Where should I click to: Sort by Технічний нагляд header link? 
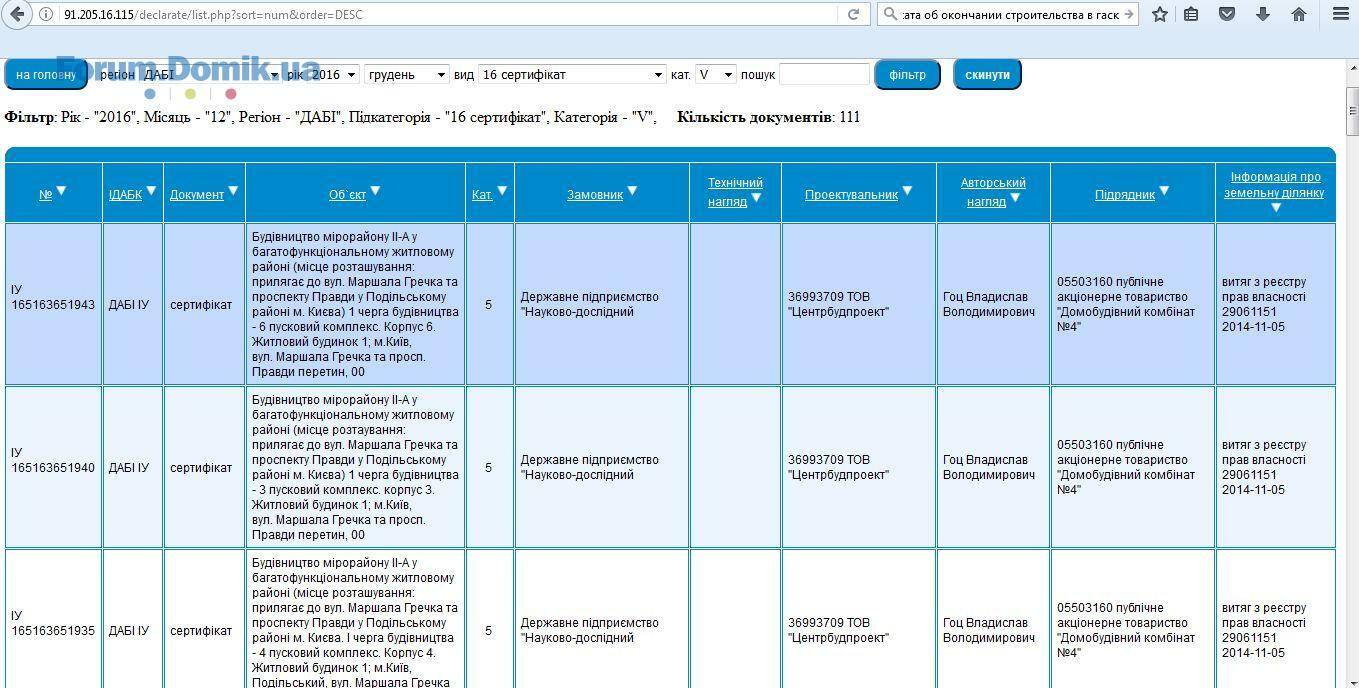[x=735, y=192]
